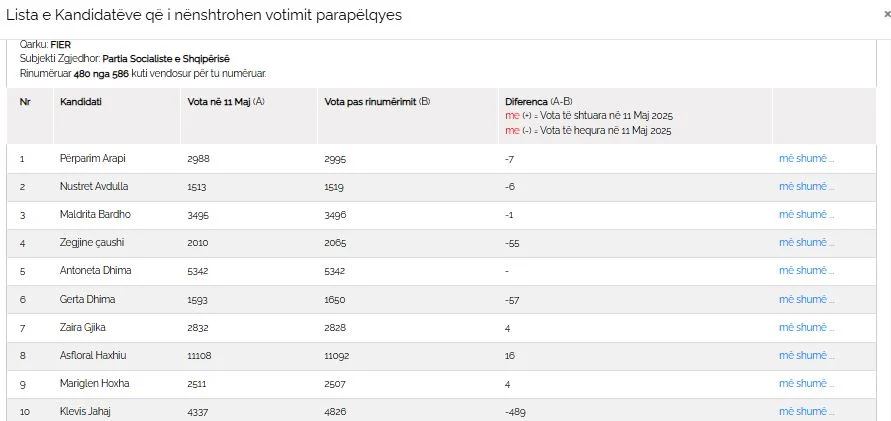This screenshot has width=891, height=421.
Task: Open 'më shumë' for Përparim Arapi
Action: (806, 159)
